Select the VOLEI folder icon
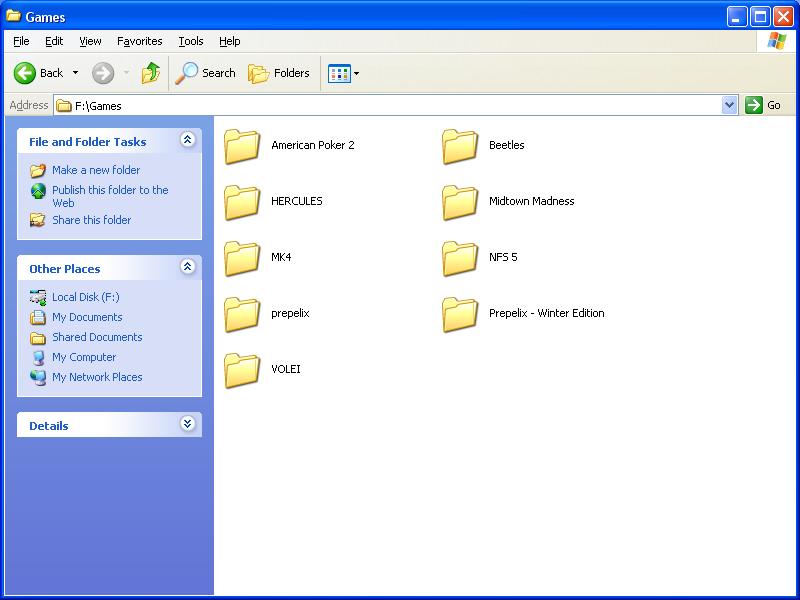This screenshot has height=600, width=800. [242, 371]
